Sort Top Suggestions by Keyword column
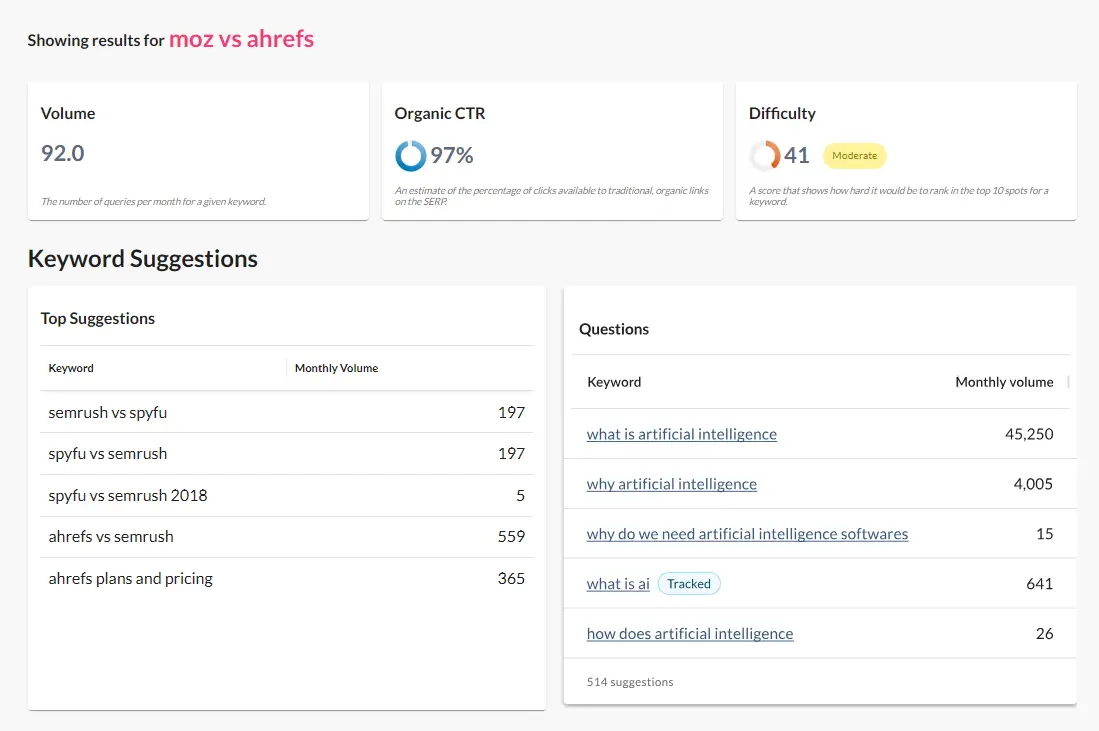The image size is (1099, 731). (71, 368)
